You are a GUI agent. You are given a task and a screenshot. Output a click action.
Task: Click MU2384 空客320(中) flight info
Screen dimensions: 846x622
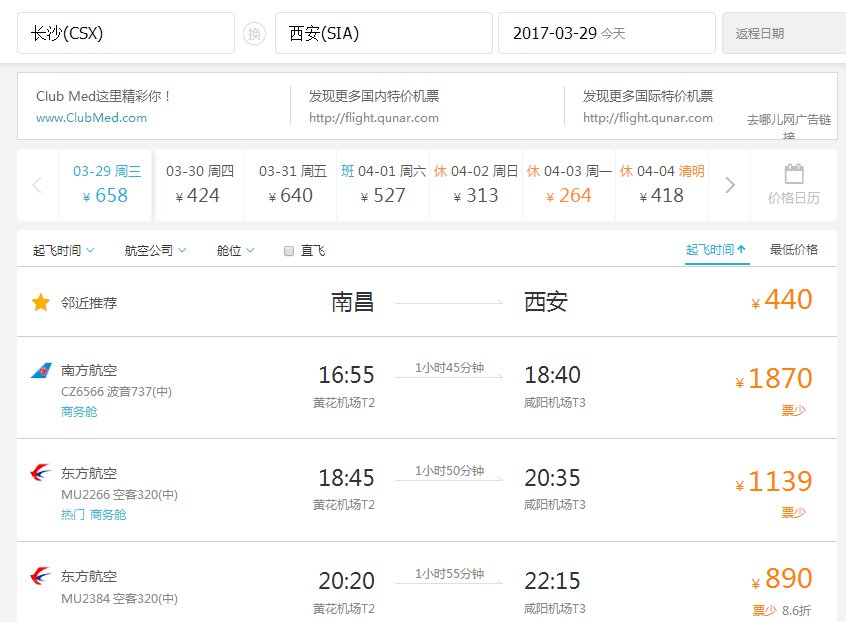[x=119, y=598]
